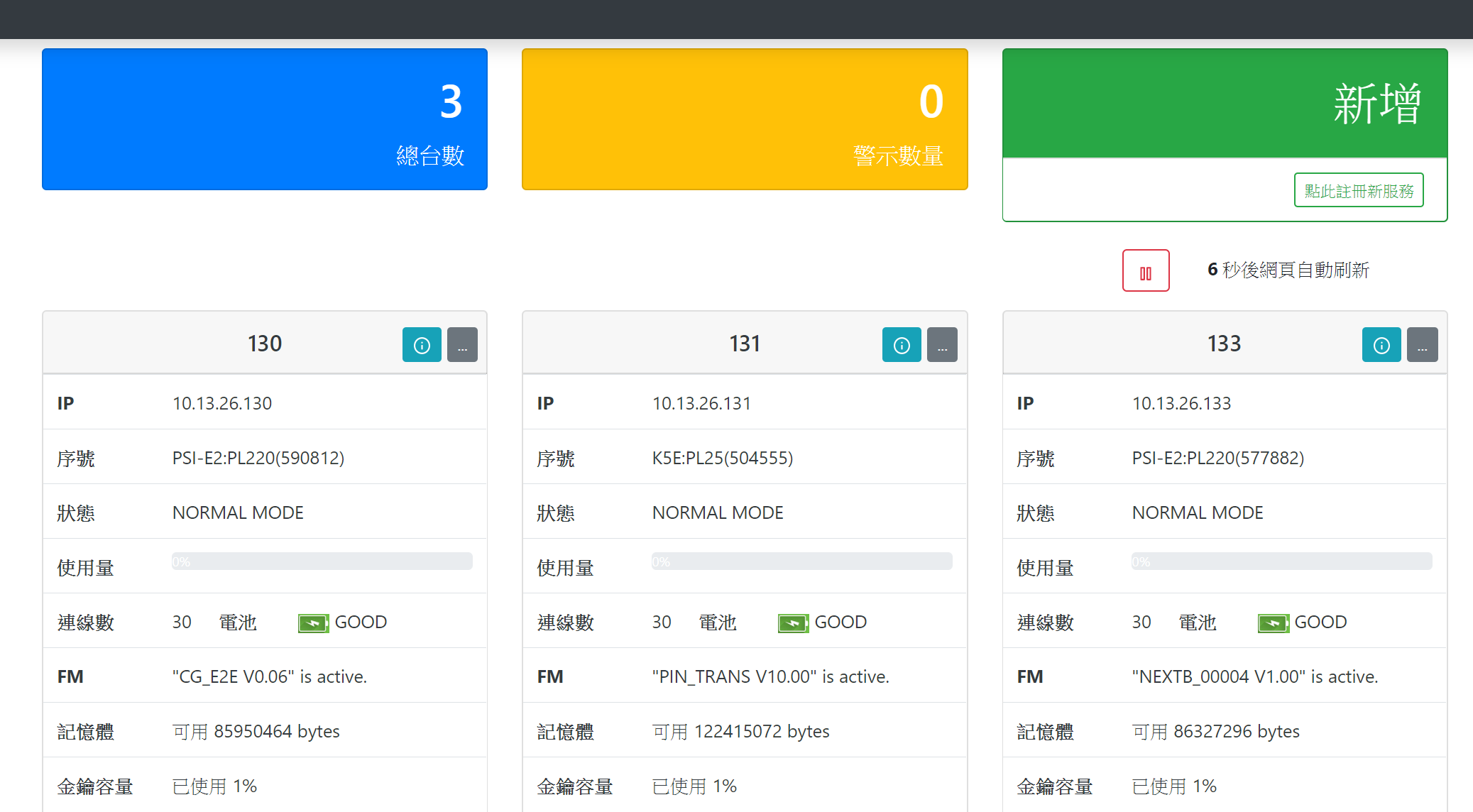The image size is (1473, 812).
Task: Click the yellow warning count card
Action: pos(745,119)
